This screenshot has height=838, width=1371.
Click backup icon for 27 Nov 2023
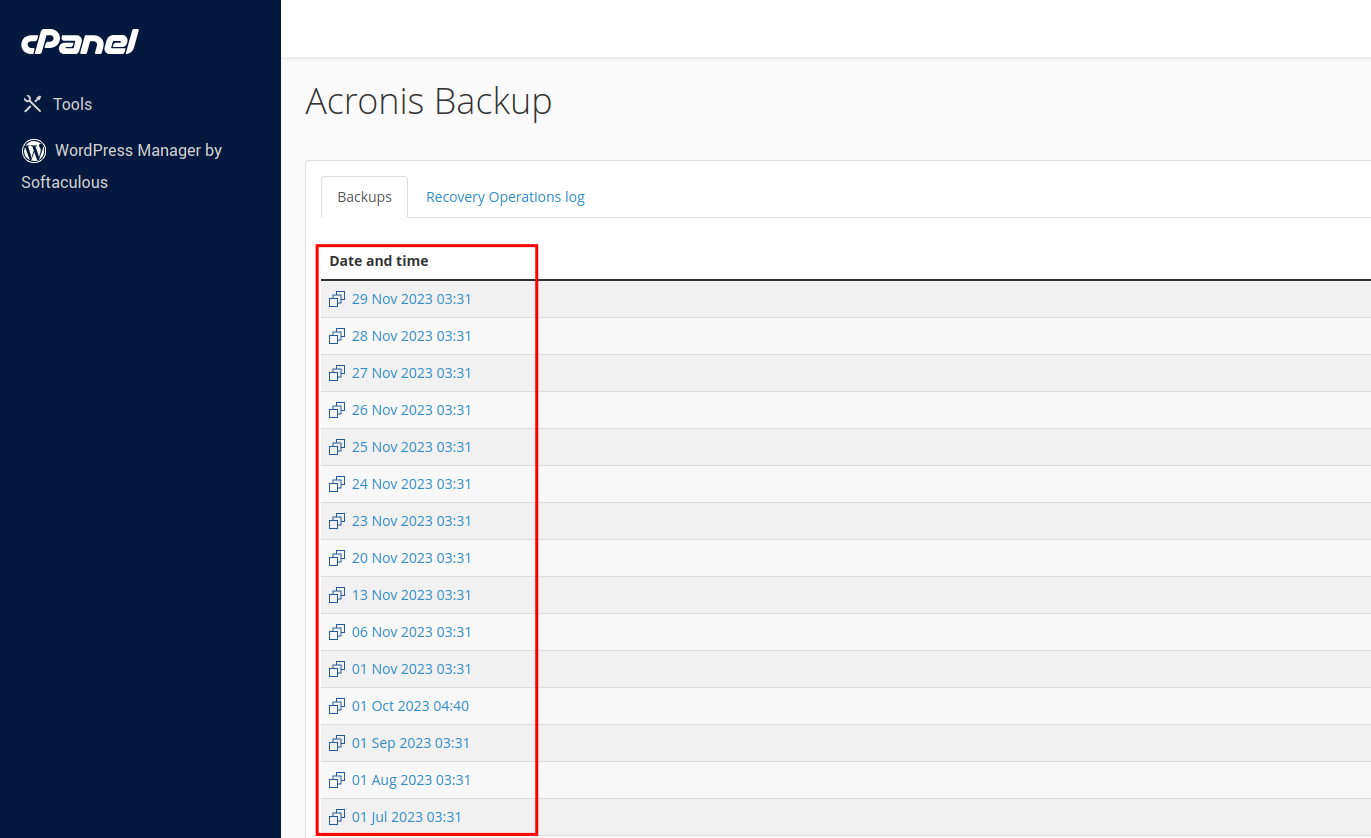[x=337, y=373]
